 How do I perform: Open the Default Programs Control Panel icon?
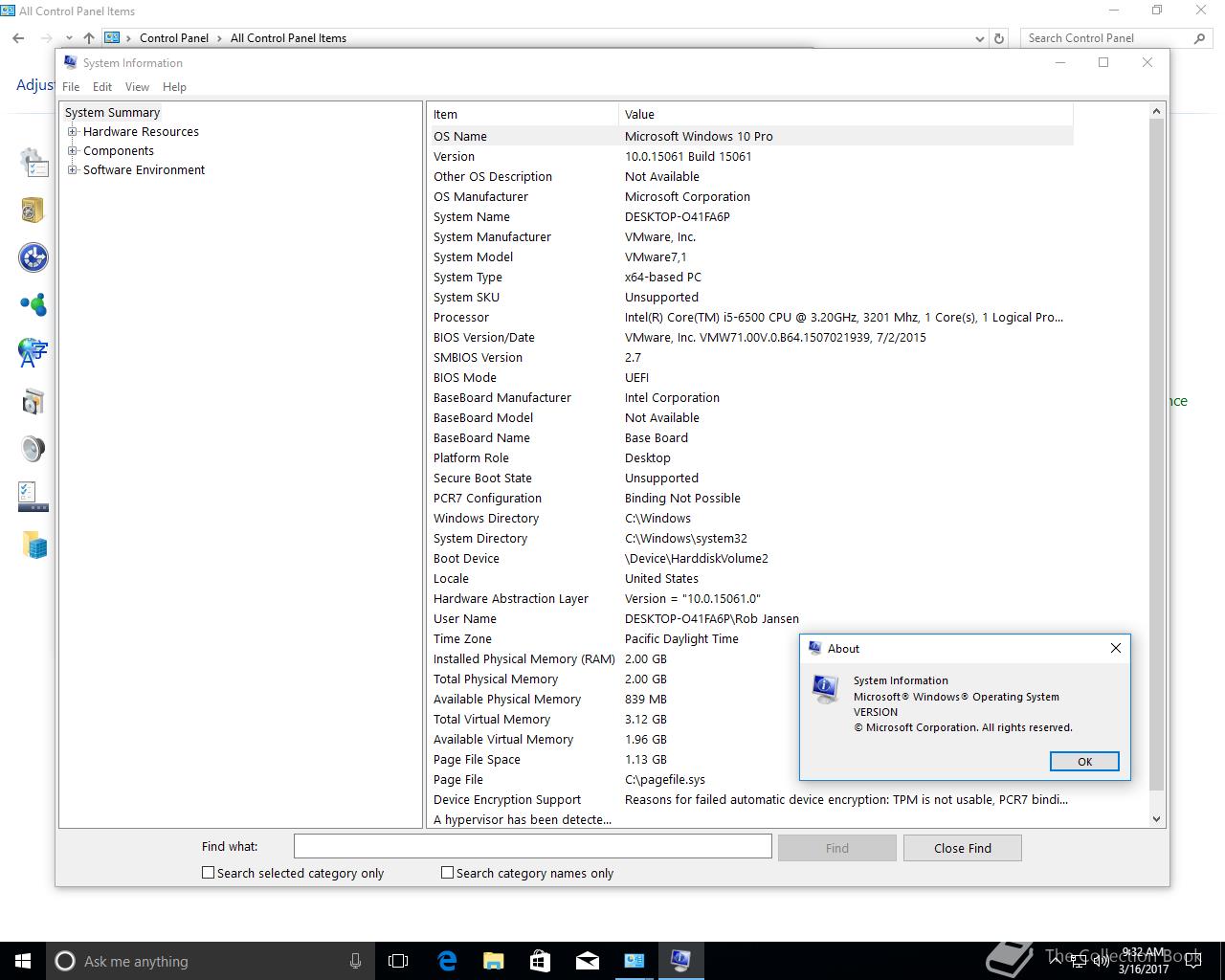[33, 257]
